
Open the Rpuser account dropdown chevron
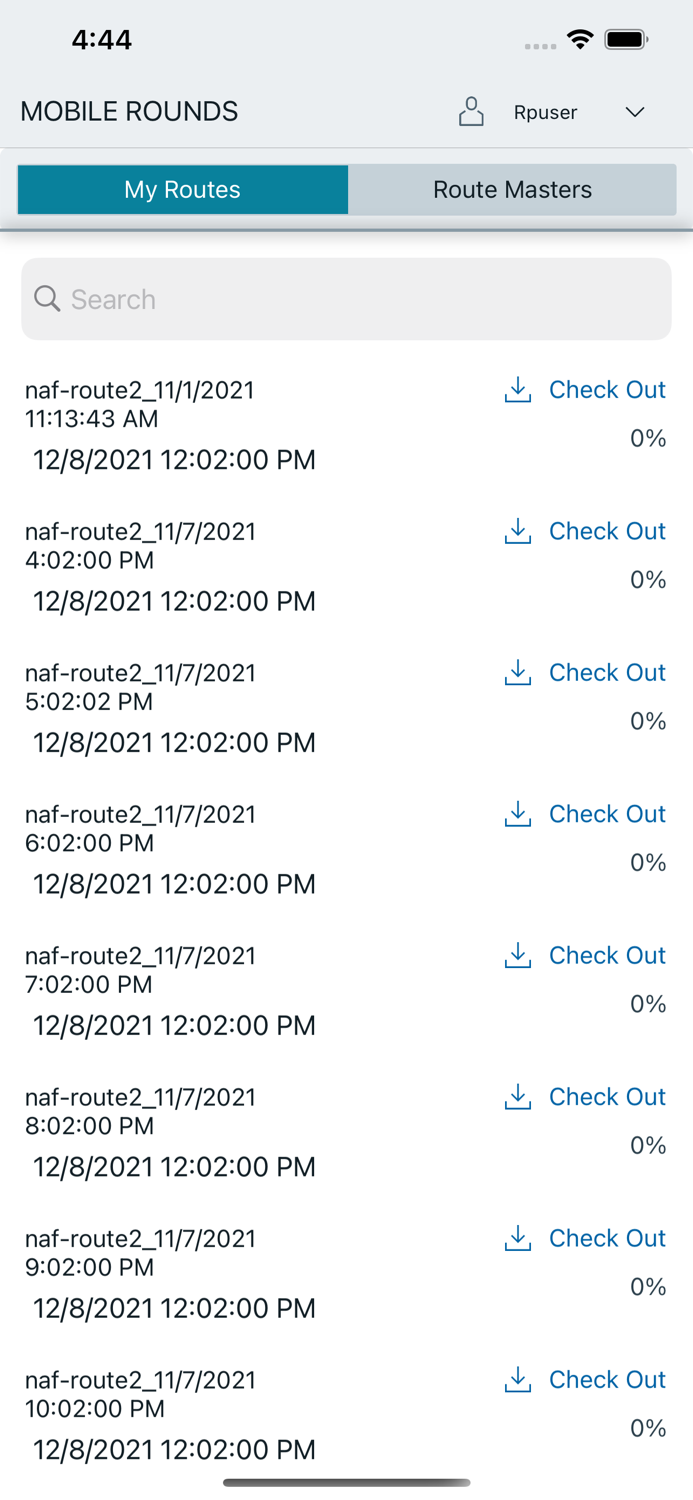pyautogui.click(x=635, y=112)
